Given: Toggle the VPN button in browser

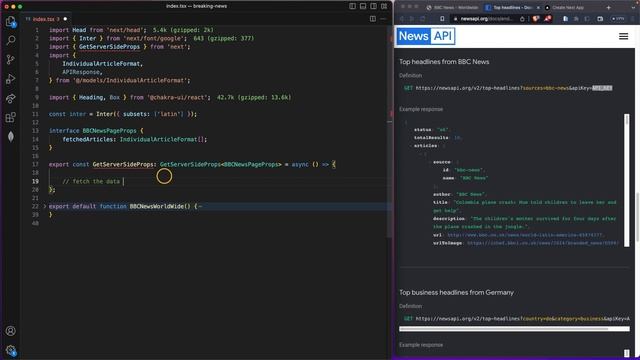Looking at the screenshot, I should point(618,19).
